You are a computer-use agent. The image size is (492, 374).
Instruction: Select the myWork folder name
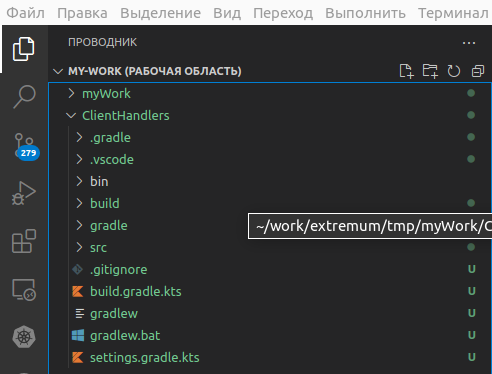point(106,94)
